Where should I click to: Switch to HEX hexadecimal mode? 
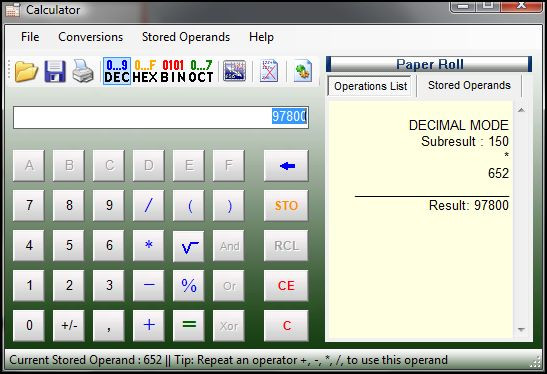click(145, 71)
